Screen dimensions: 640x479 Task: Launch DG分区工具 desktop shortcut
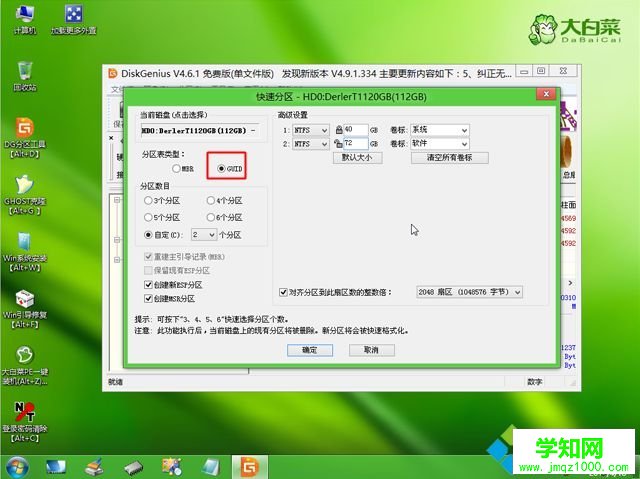pos(25,137)
